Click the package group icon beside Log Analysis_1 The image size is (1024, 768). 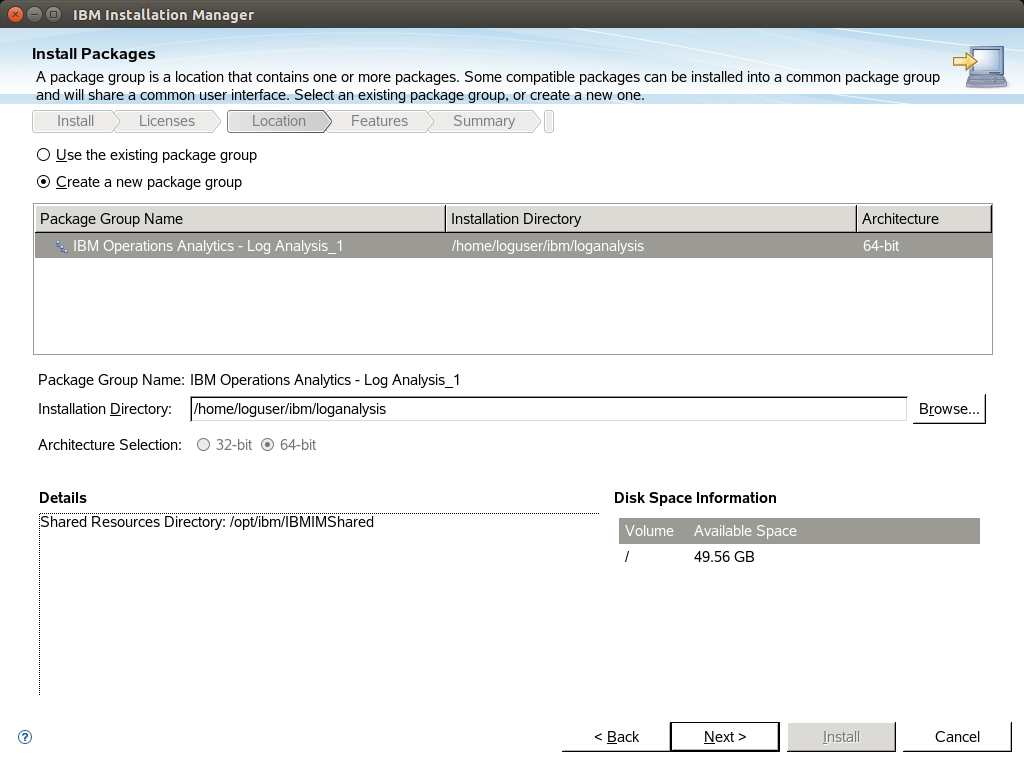(x=61, y=246)
